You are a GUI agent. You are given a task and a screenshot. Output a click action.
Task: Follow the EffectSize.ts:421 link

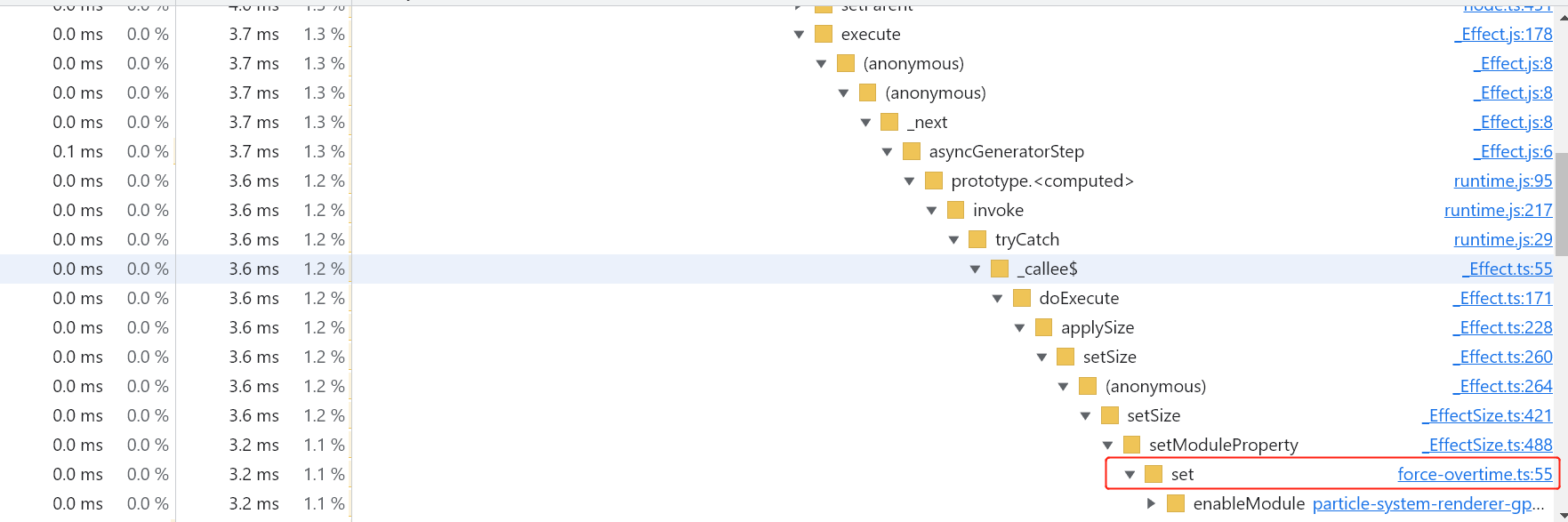pos(1487,416)
